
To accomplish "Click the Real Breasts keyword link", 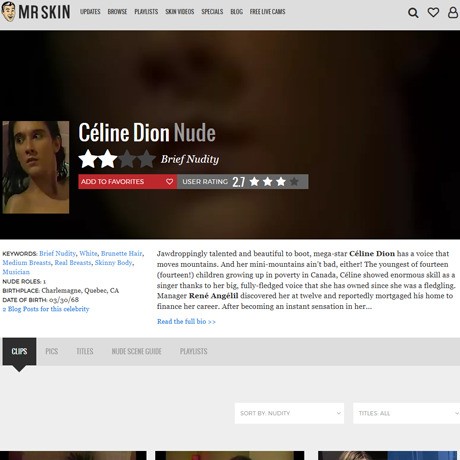I will 73,263.
